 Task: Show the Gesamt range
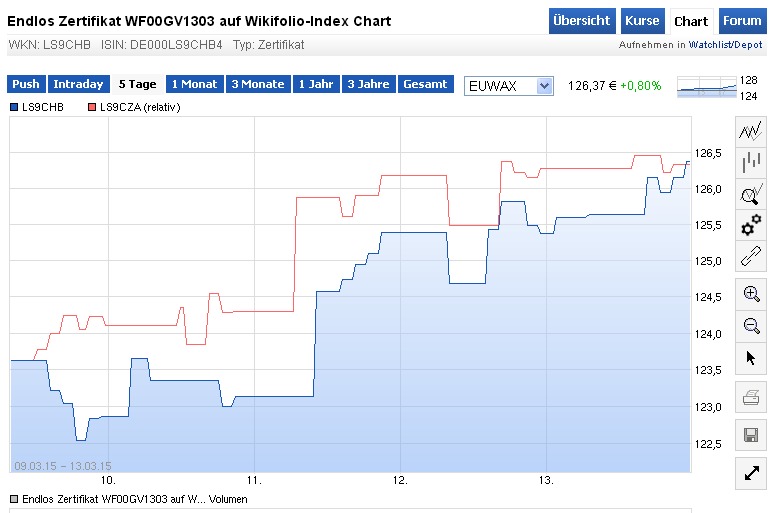426,84
